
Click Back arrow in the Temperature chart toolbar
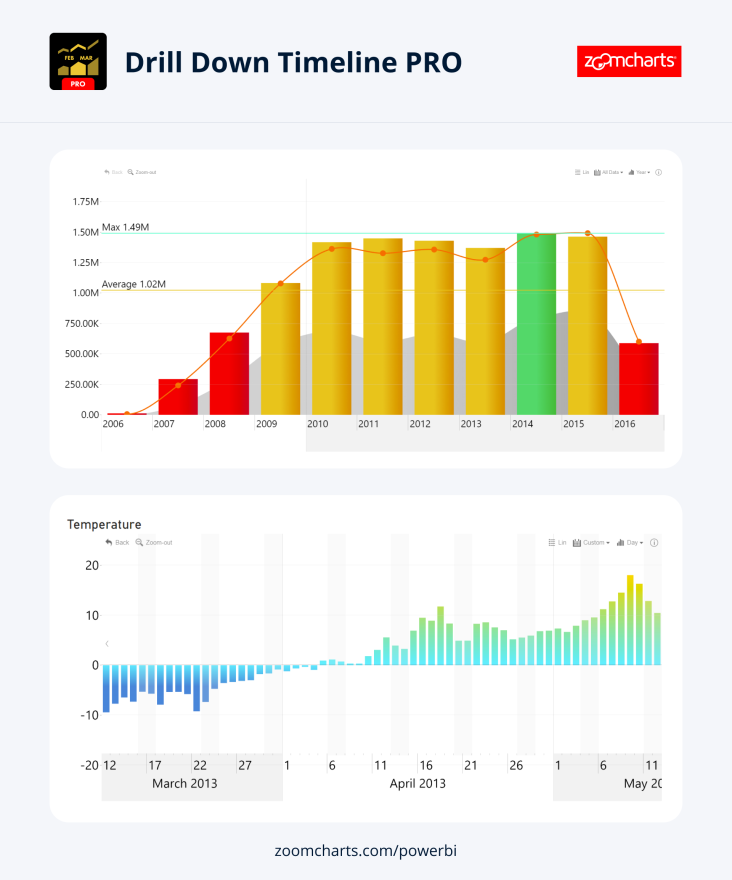pos(117,543)
